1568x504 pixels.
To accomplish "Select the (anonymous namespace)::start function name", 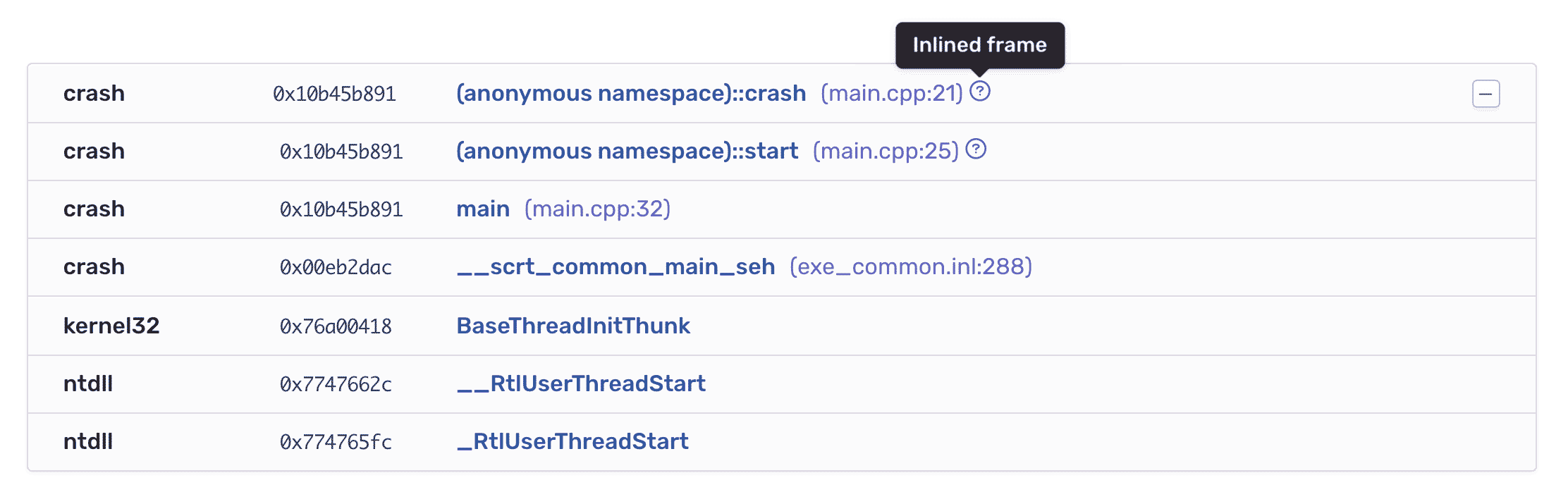I will (x=627, y=151).
